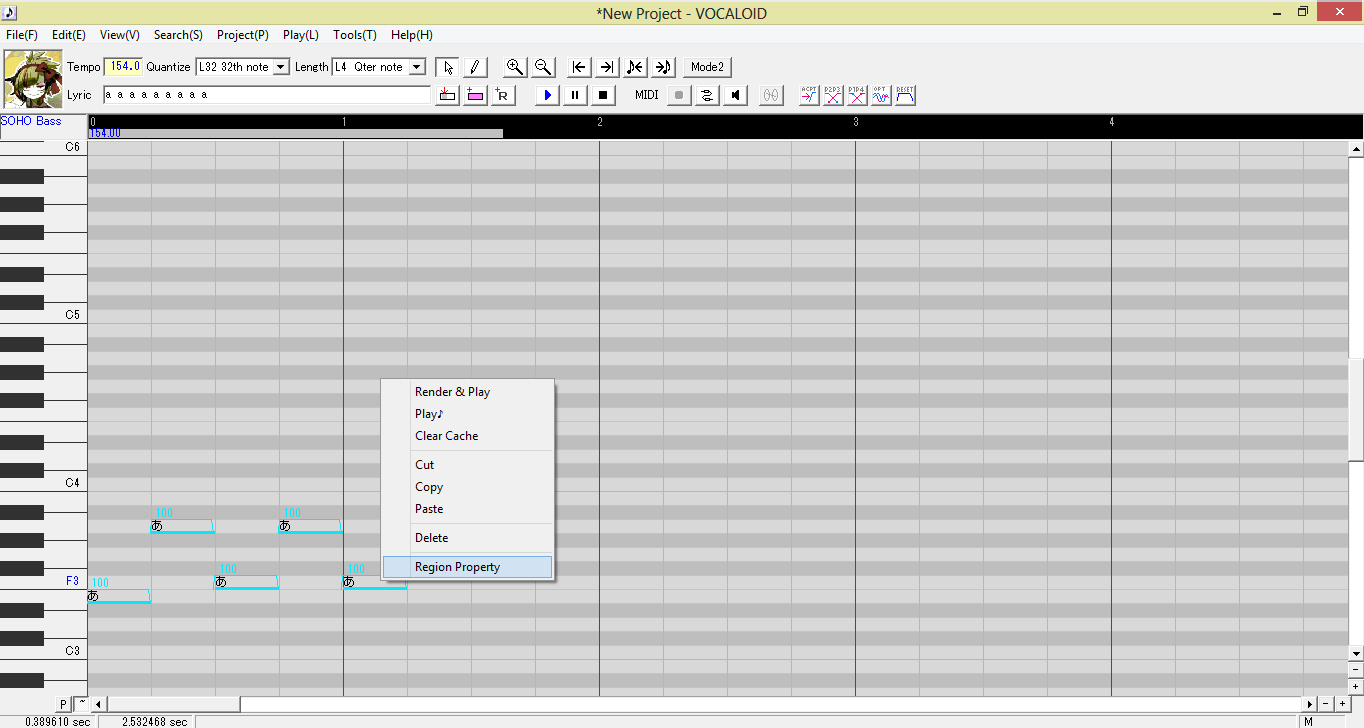Open the Project(P) menu
This screenshot has width=1364, height=728.
[243, 35]
